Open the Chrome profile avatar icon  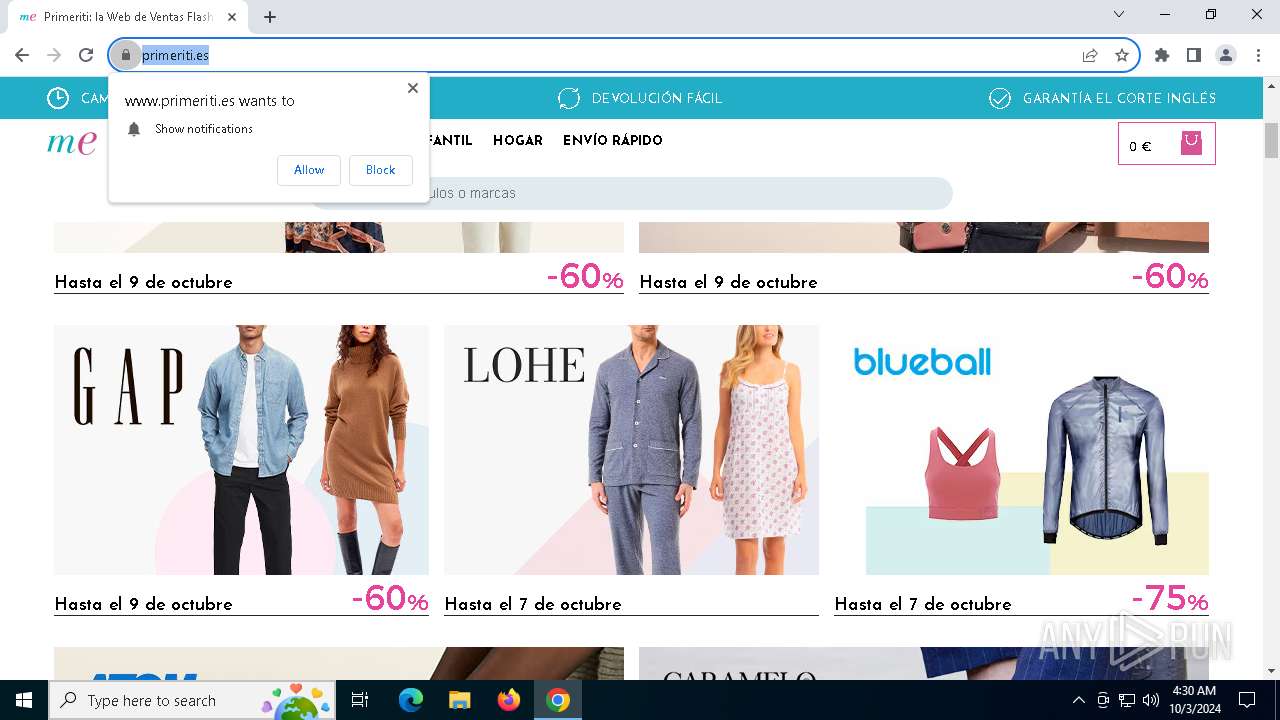(x=1226, y=55)
